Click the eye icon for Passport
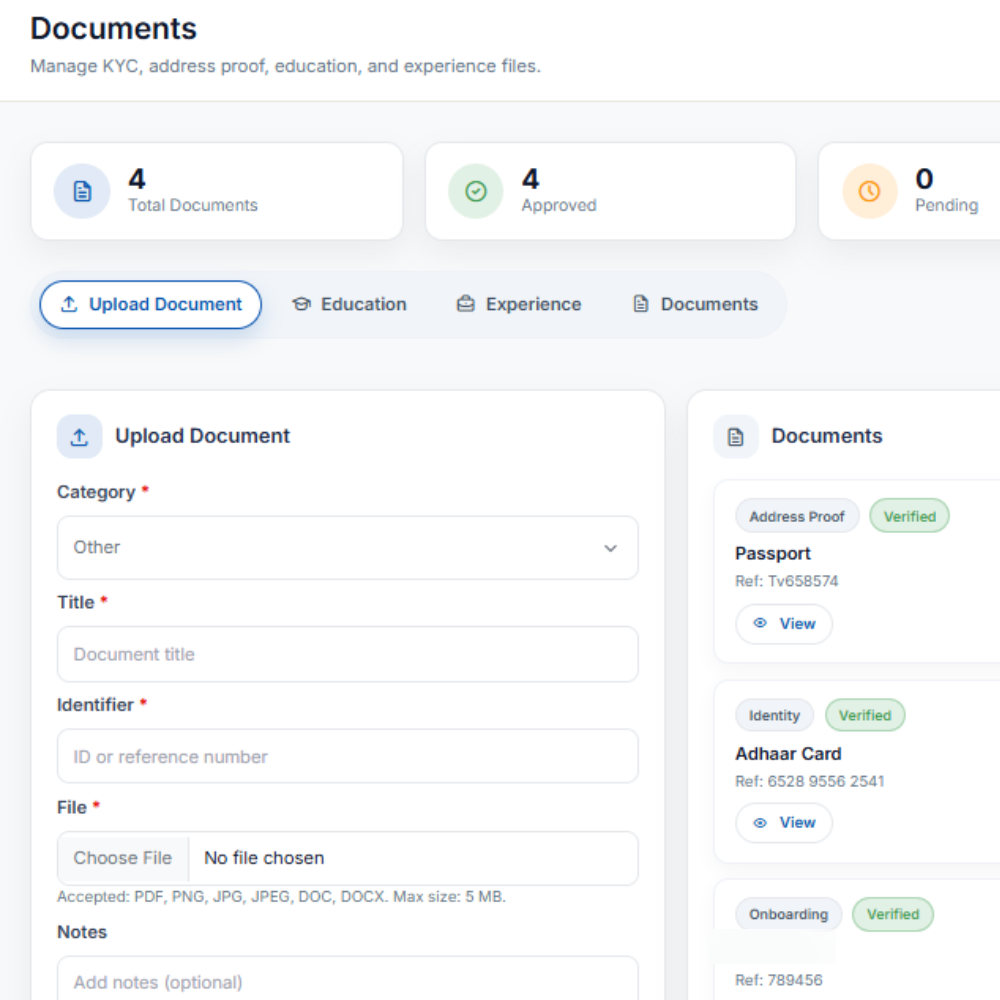Screen dimensions: 1000x1000 (760, 623)
